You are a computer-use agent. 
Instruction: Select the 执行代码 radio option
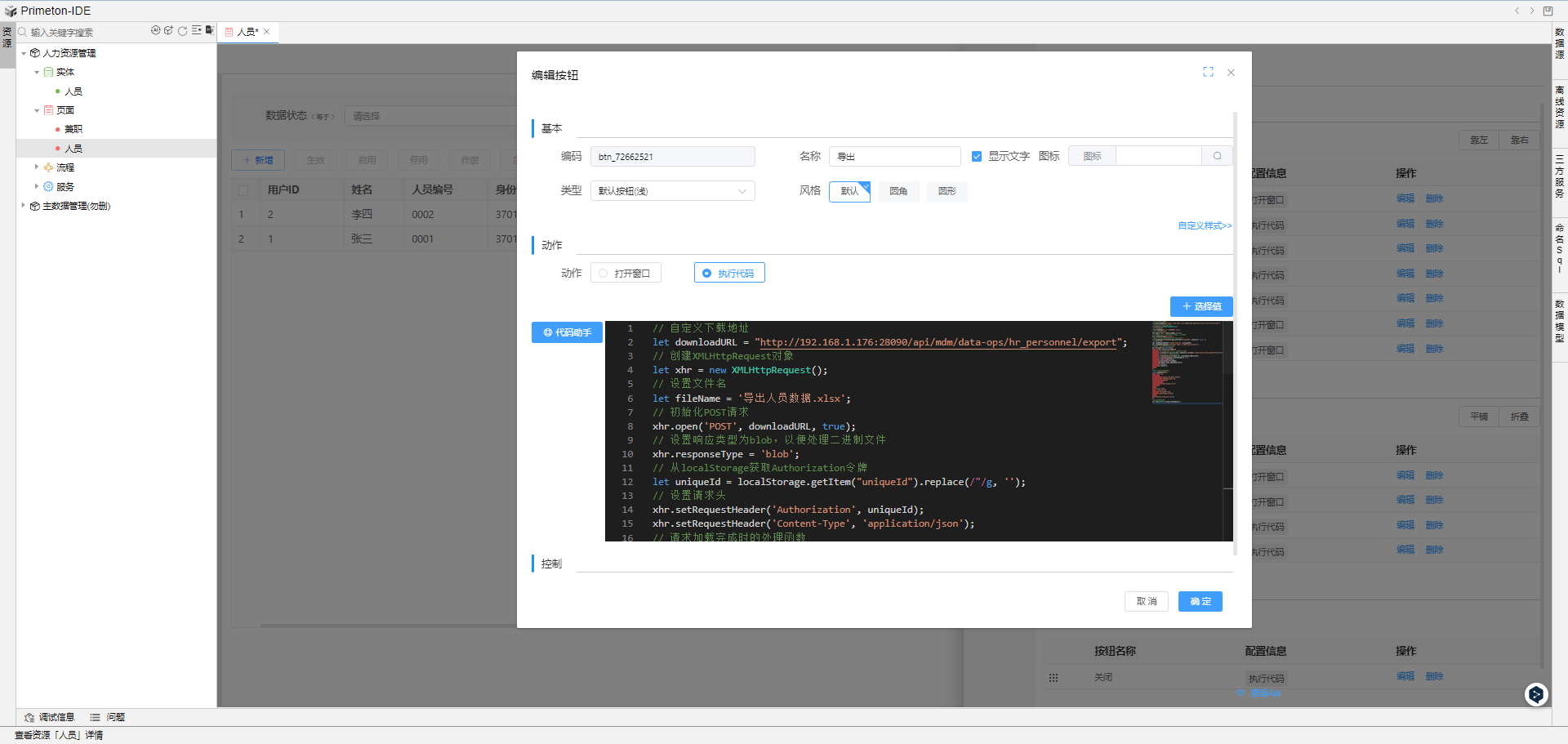[707, 274]
